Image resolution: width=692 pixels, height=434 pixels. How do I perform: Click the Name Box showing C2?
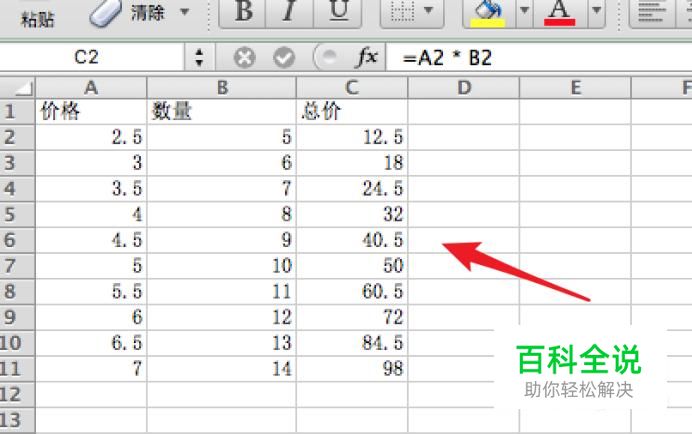(x=91, y=57)
